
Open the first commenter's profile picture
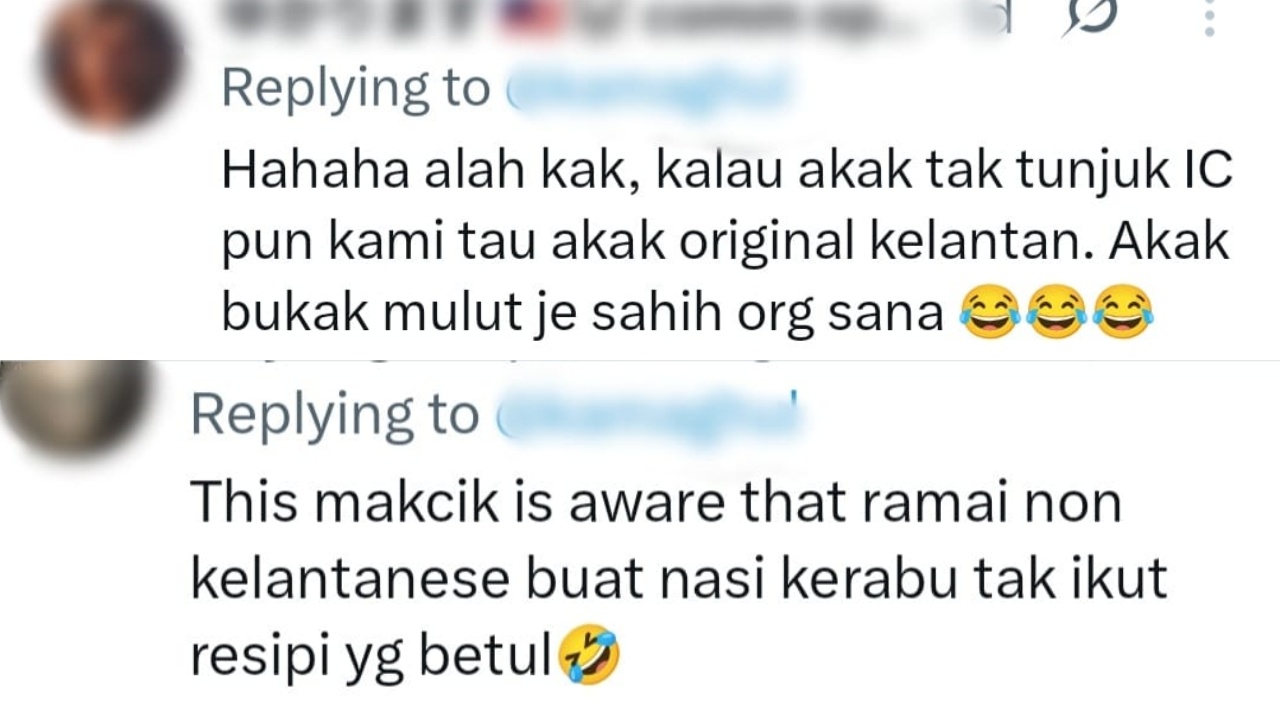coord(111,62)
